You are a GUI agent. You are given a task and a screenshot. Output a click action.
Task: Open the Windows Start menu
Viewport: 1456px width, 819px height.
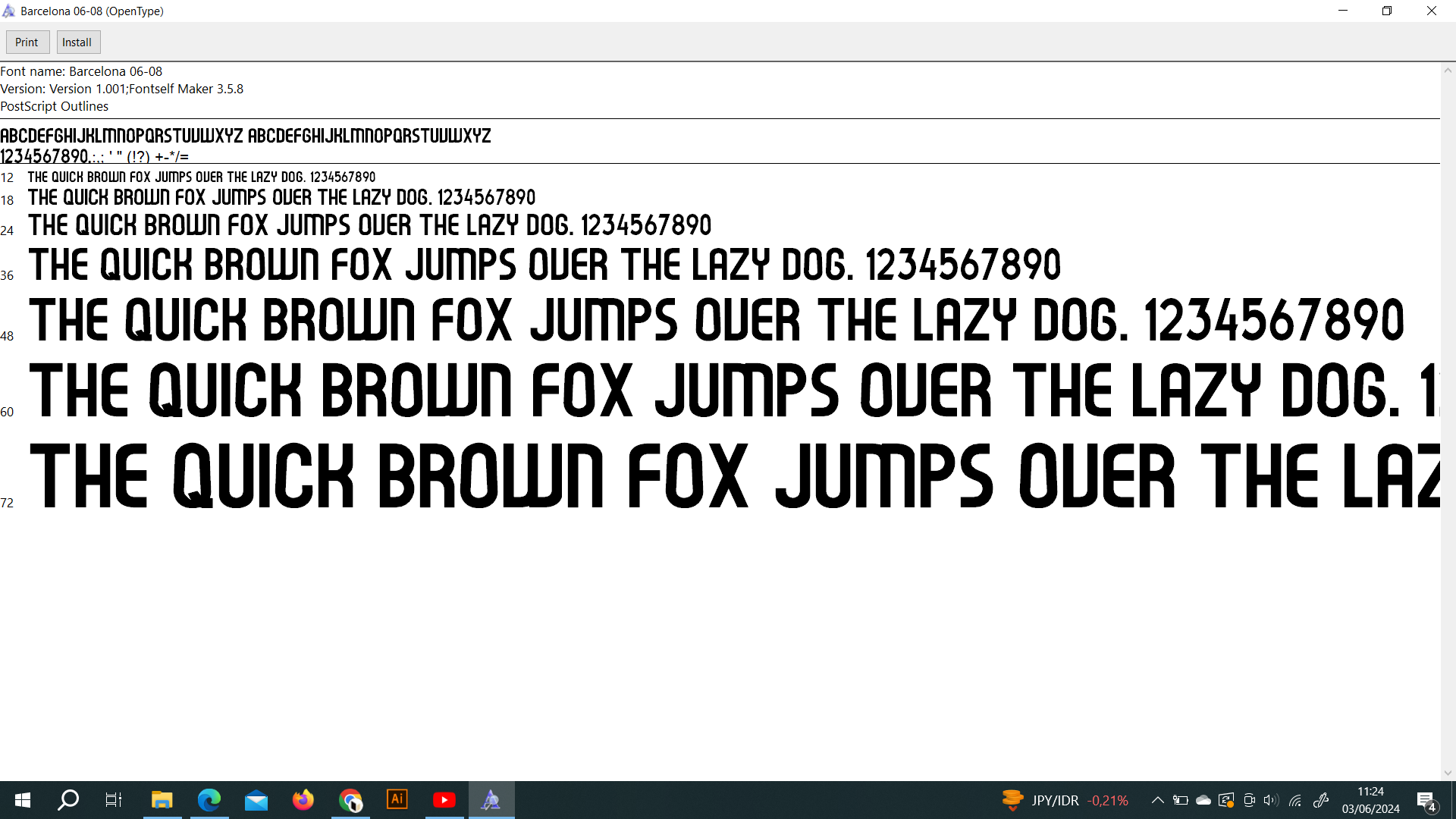click(23, 799)
